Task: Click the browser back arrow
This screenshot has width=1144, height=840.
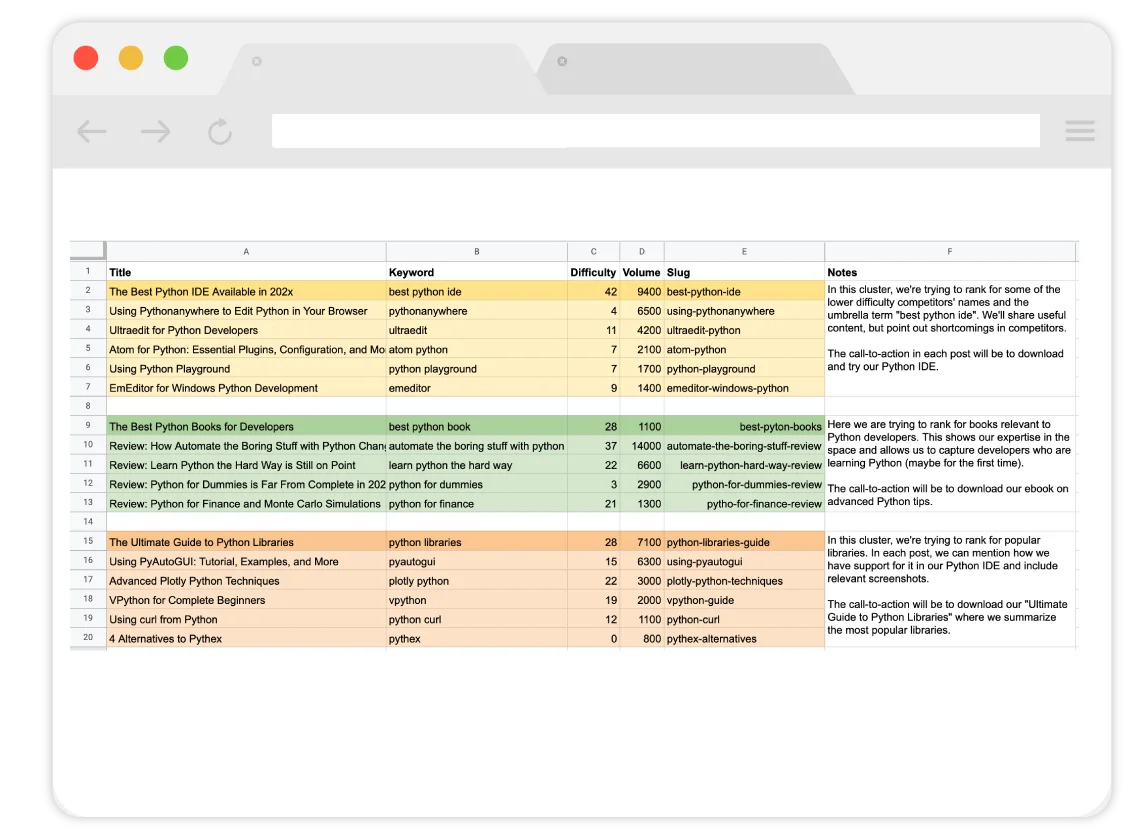Action: coord(92,132)
